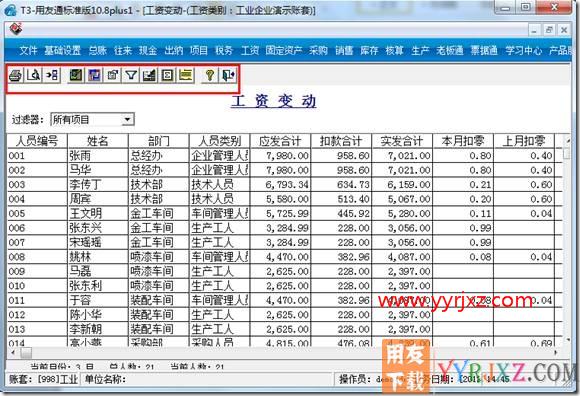Click the 人员编号 column header

37,141
